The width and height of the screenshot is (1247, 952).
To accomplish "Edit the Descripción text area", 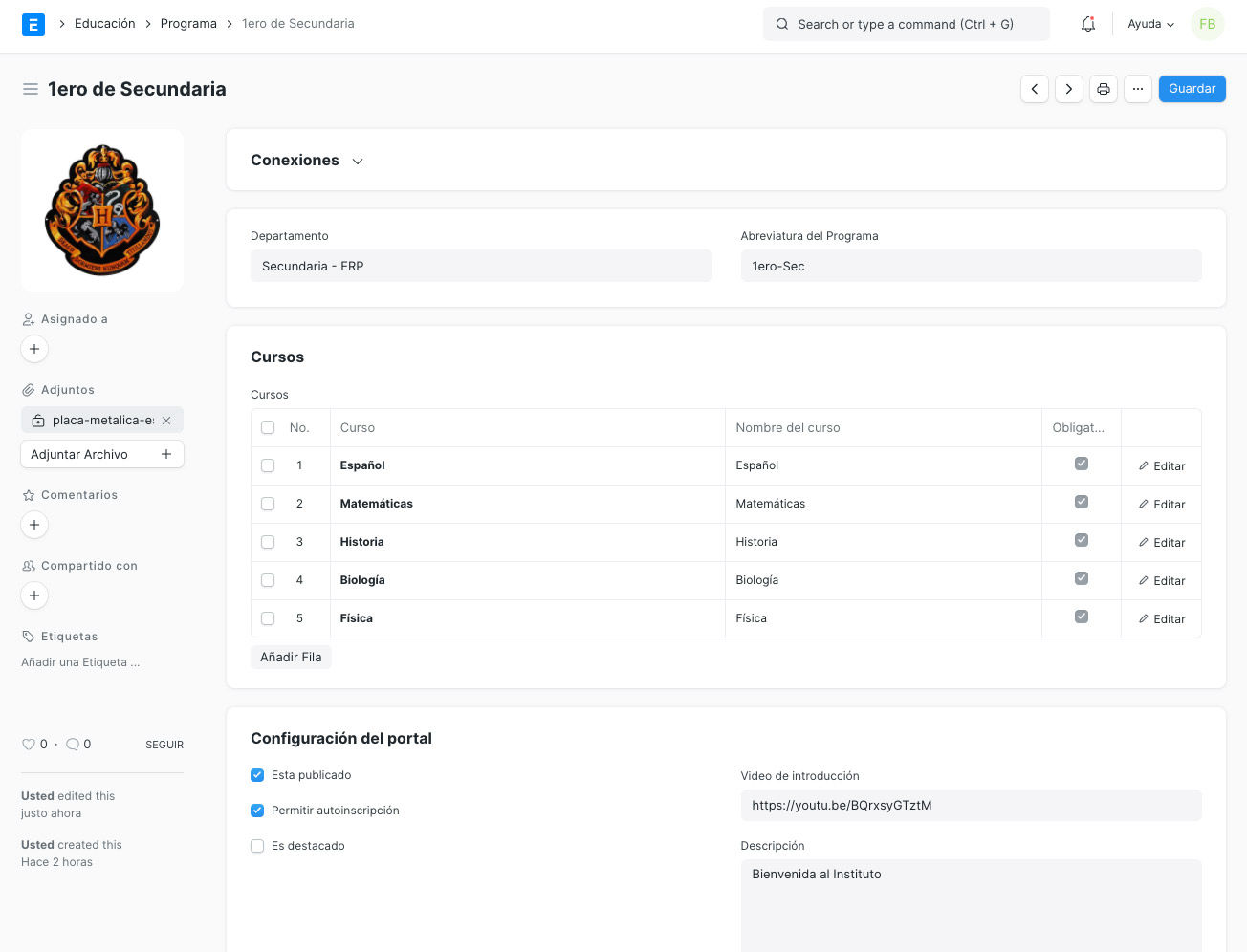I will coord(971,905).
